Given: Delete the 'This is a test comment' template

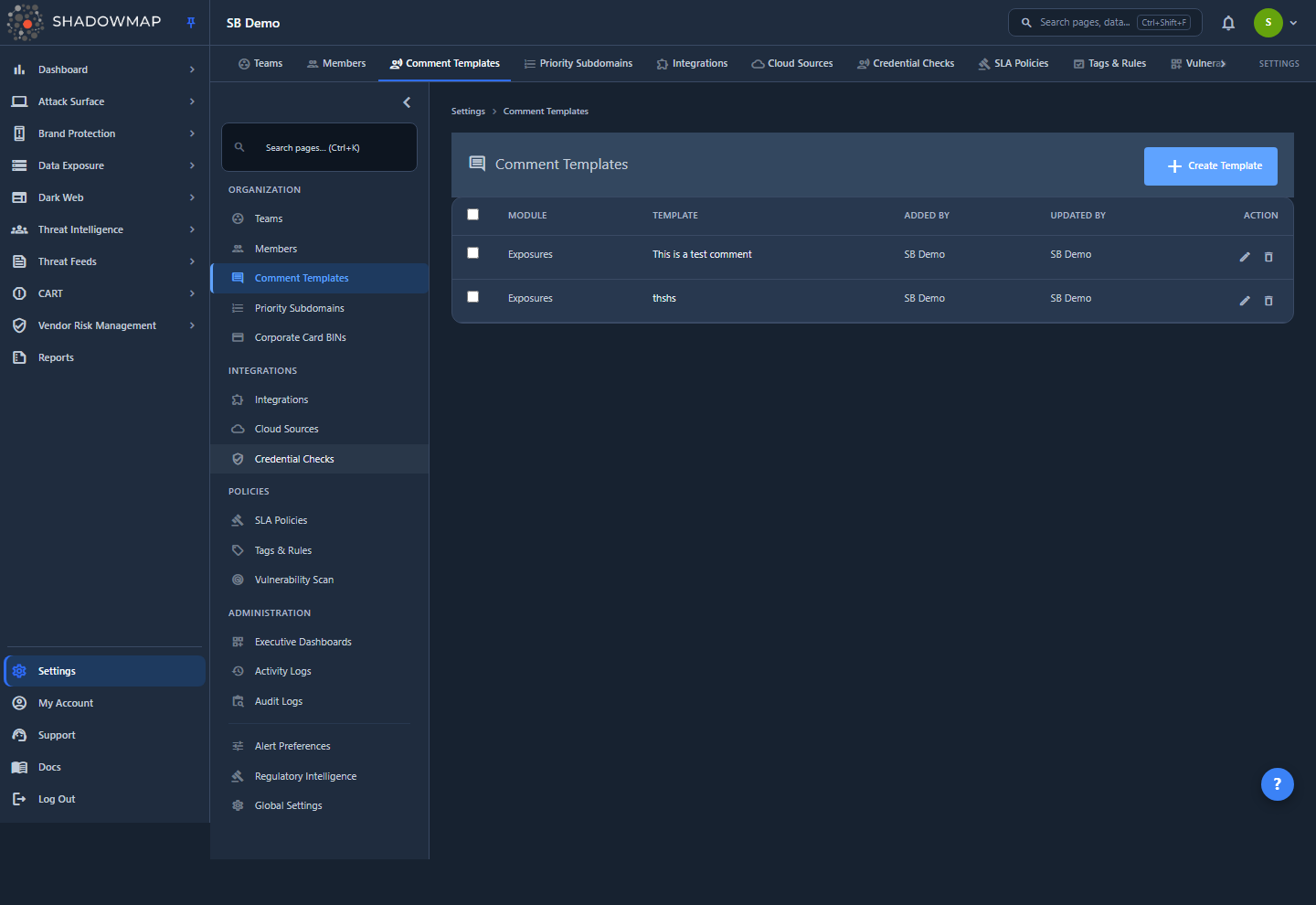Looking at the screenshot, I should [x=1268, y=257].
